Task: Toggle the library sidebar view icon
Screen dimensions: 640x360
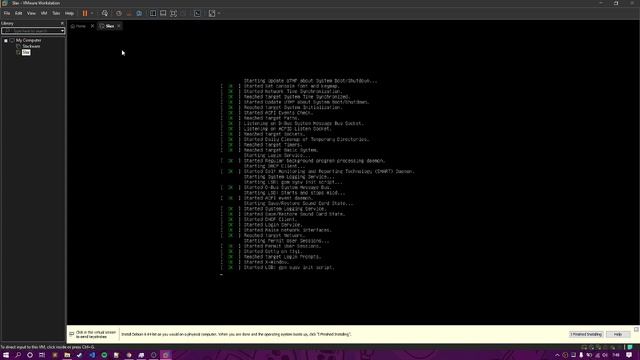Action: click(153, 13)
